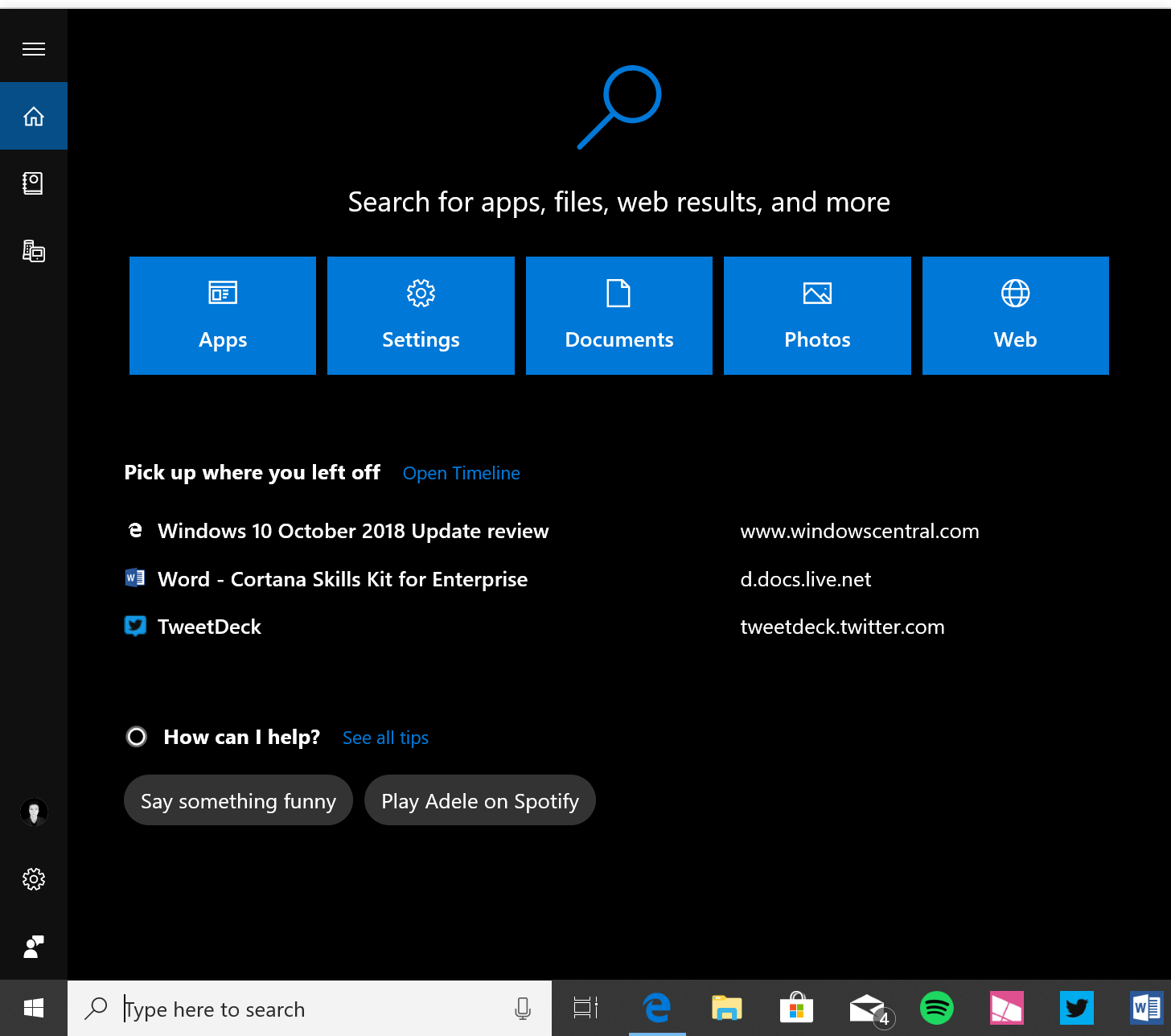Click the Cortana circle icon
The image size is (1171, 1036).
coord(137,737)
